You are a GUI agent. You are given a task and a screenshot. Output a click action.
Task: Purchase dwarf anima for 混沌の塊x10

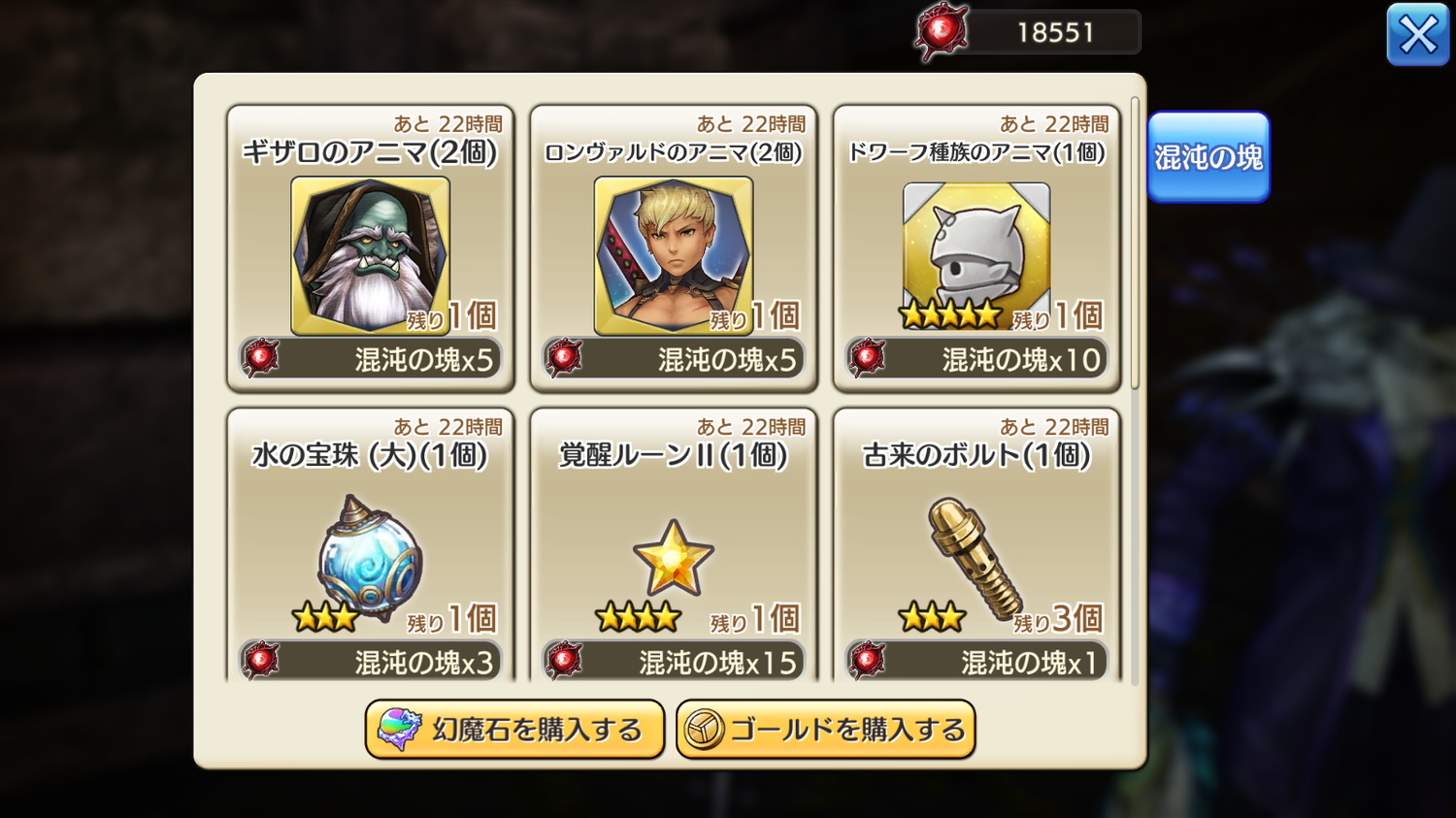(976, 359)
